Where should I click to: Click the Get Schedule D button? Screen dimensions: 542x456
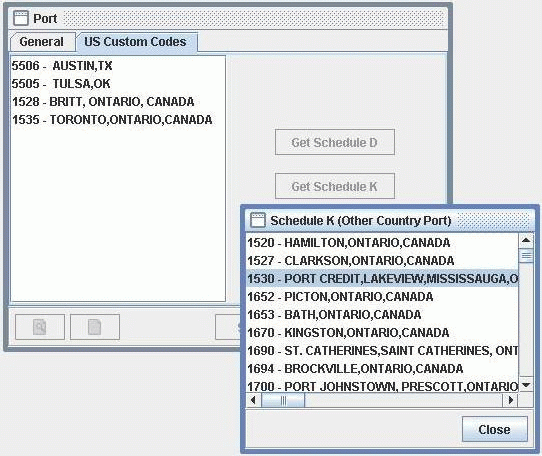[x=335, y=142]
